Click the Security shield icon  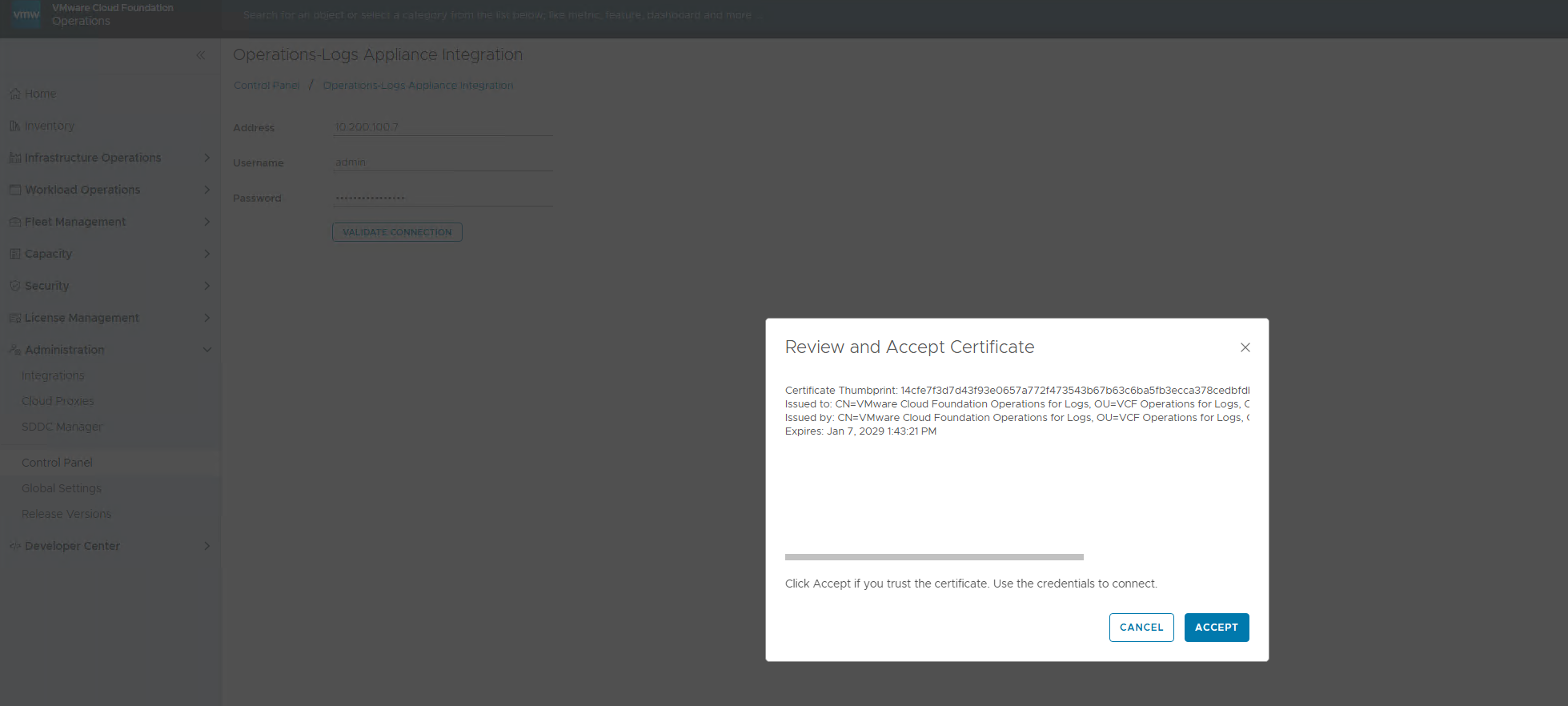click(14, 286)
